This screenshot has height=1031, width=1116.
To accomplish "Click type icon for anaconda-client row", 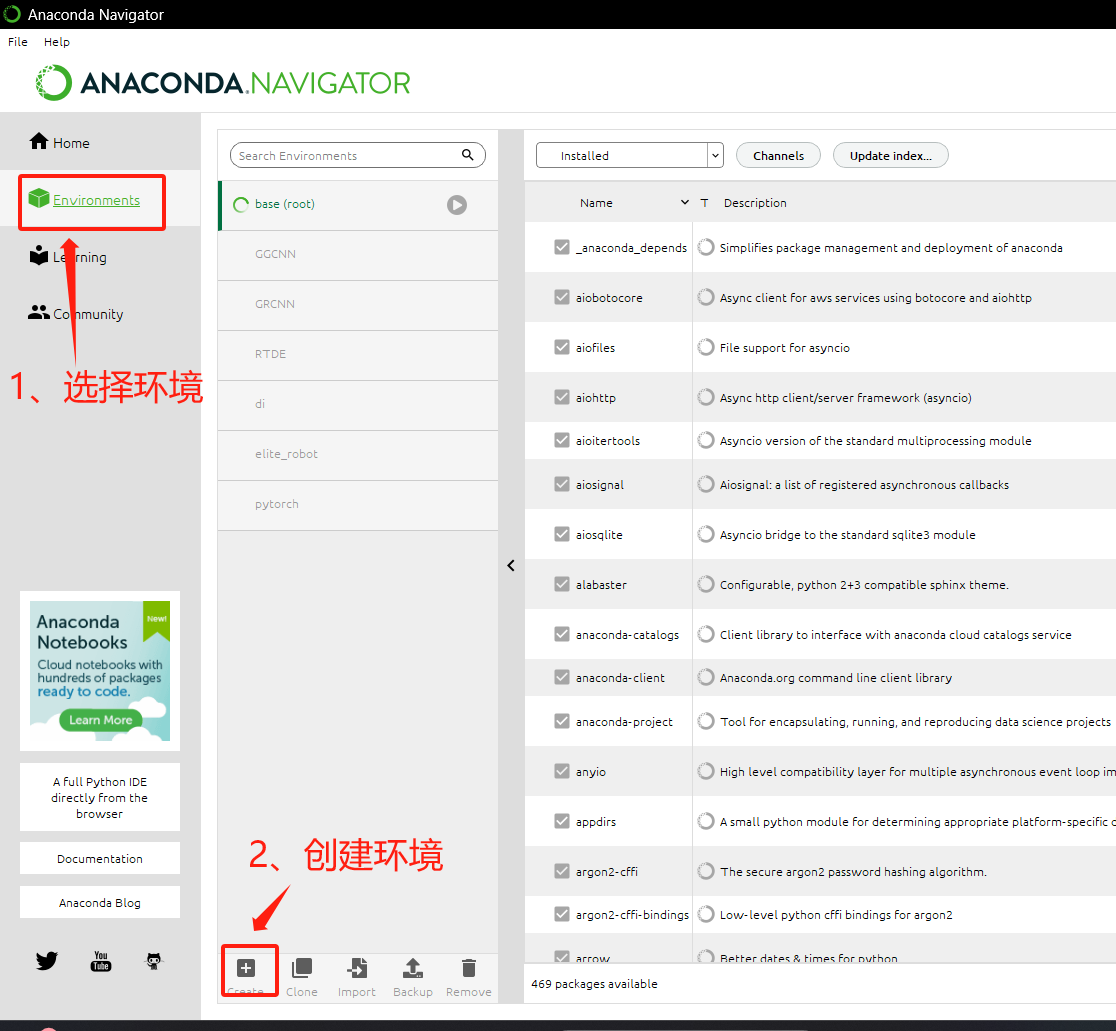I will [x=705, y=677].
